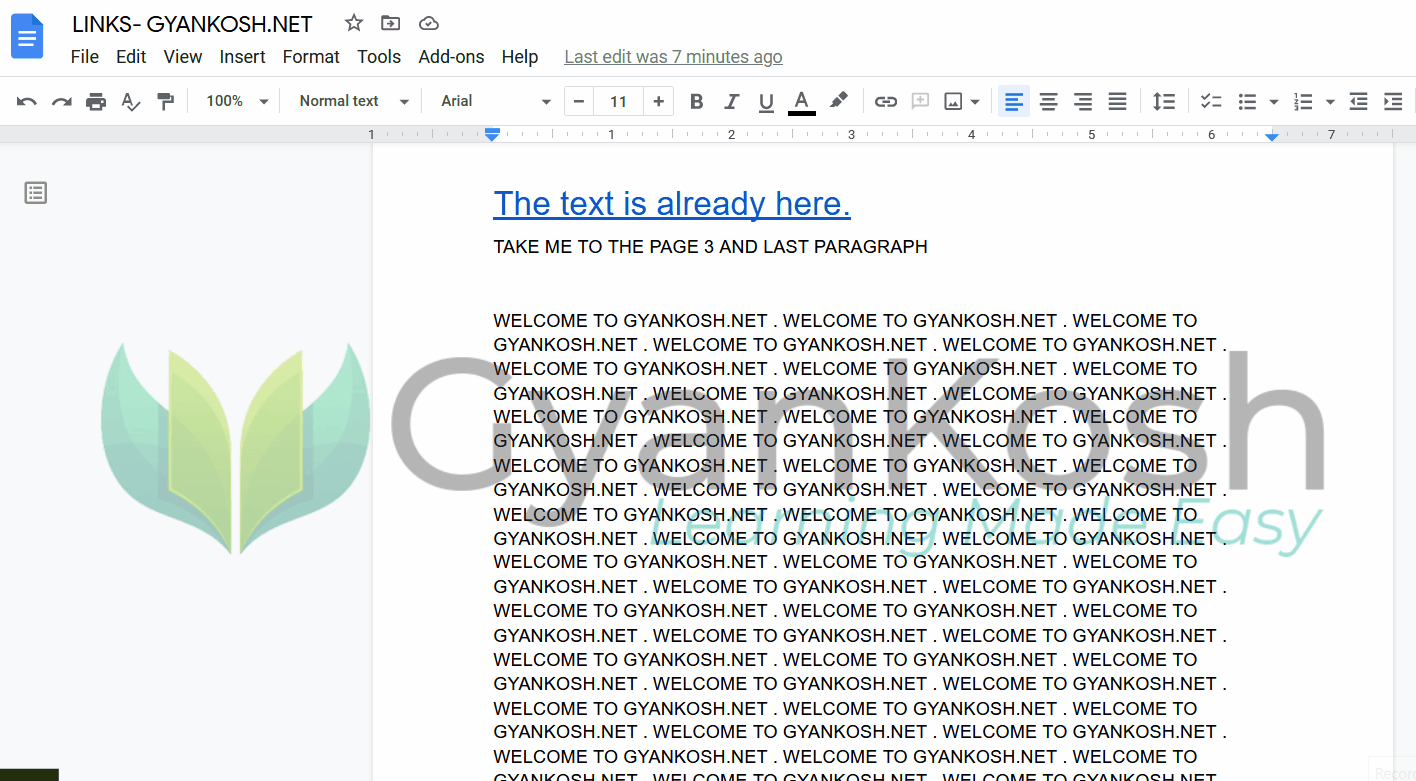Click the document outline icon
Viewport: 1416px width, 781px height.
click(36, 192)
